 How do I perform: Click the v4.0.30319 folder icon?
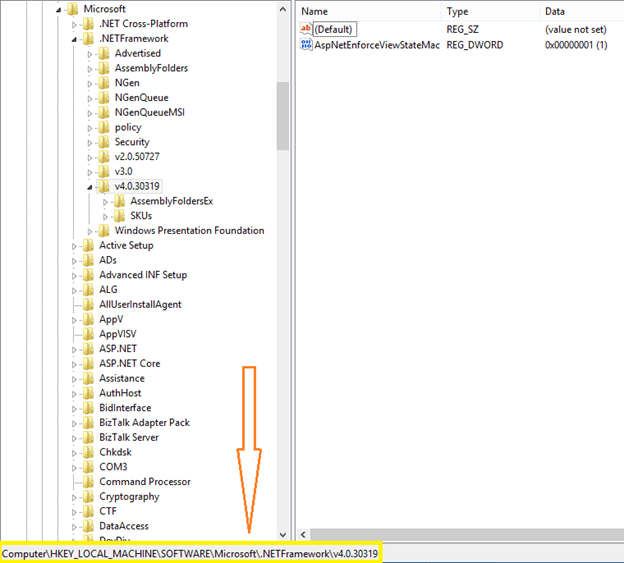[104, 186]
